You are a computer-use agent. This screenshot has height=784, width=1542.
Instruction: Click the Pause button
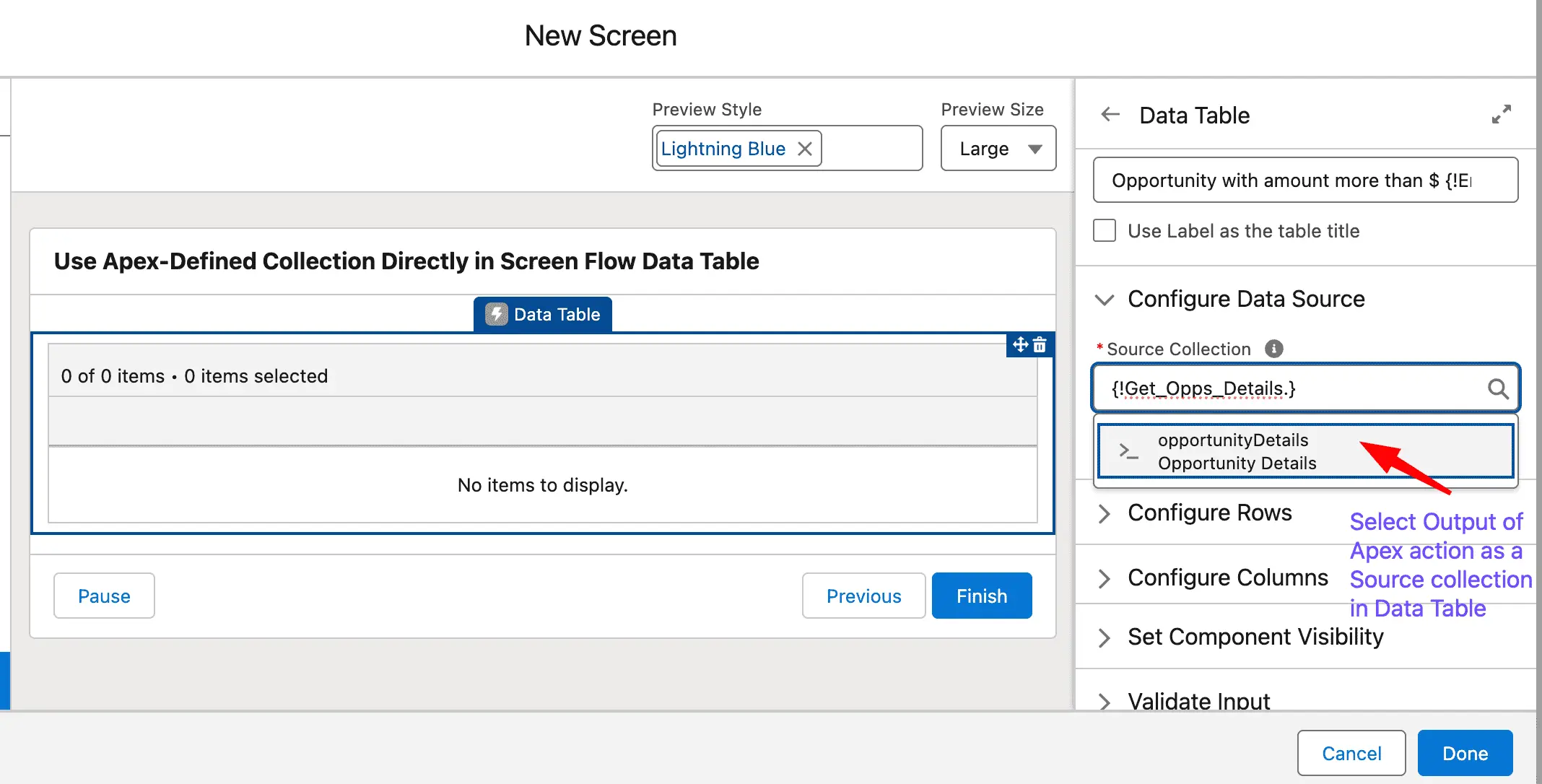click(x=104, y=596)
